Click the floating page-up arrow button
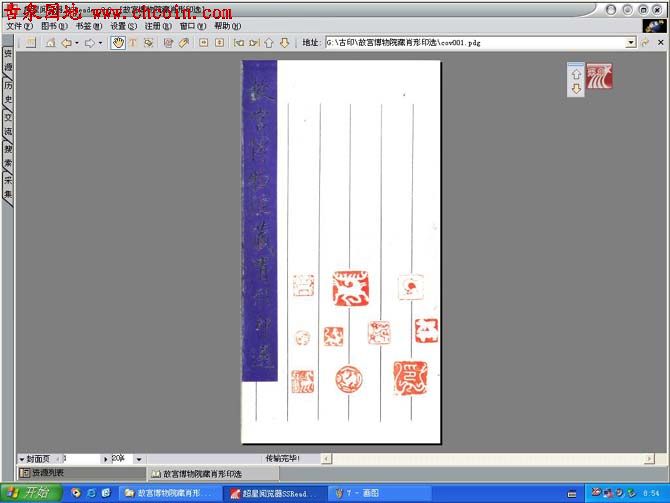670x503 pixels. (x=576, y=74)
